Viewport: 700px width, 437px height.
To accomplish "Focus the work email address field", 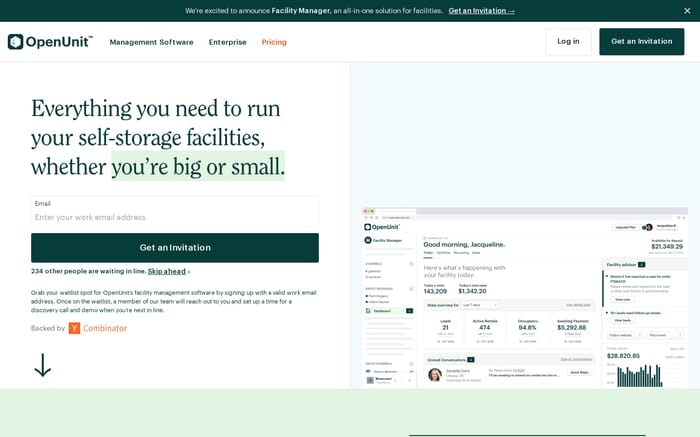I will [175, 212].
